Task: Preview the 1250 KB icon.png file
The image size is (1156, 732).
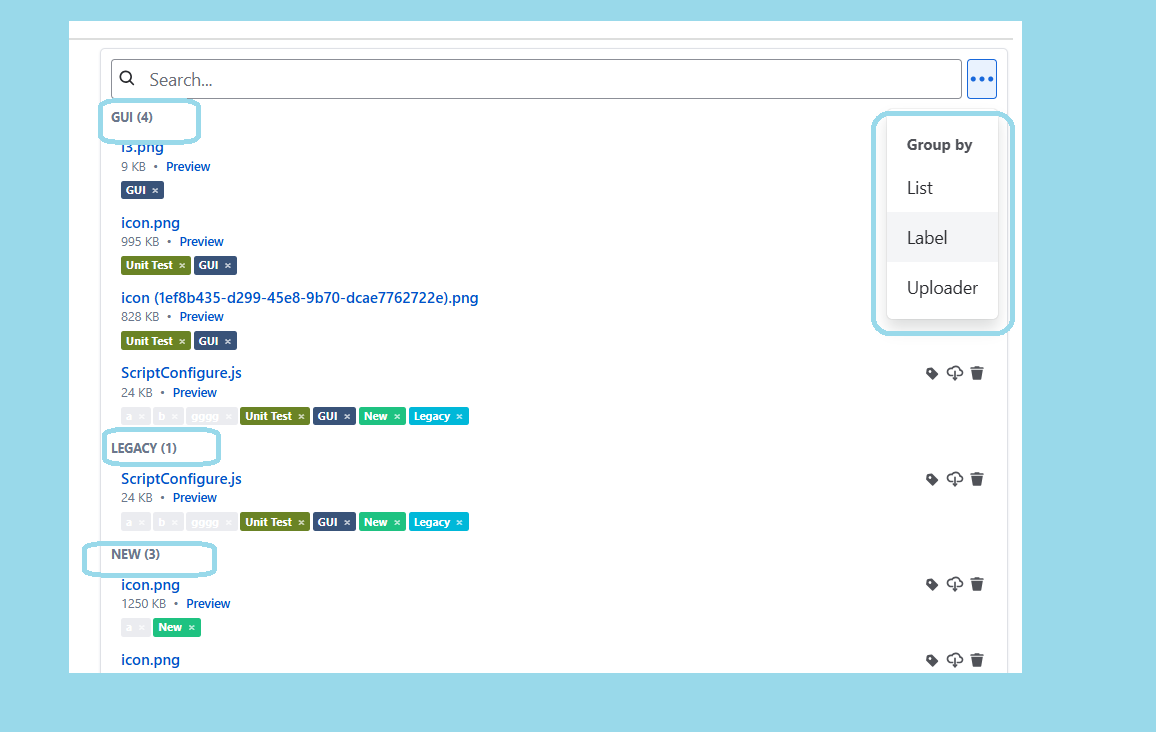Action: pyautogui.click(x=208, y=604)
